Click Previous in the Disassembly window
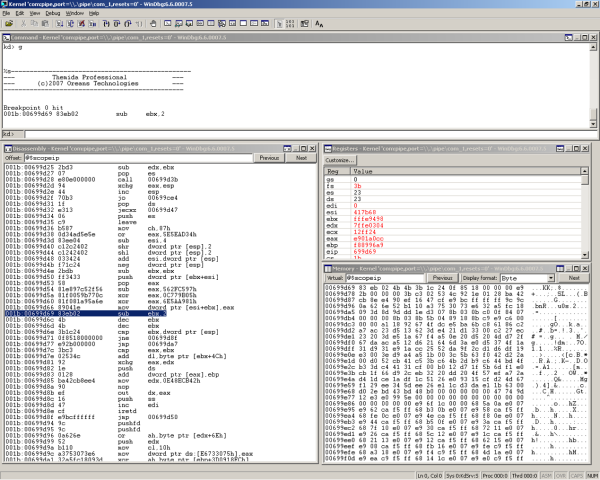600x480 pixels. click(269, 158)
